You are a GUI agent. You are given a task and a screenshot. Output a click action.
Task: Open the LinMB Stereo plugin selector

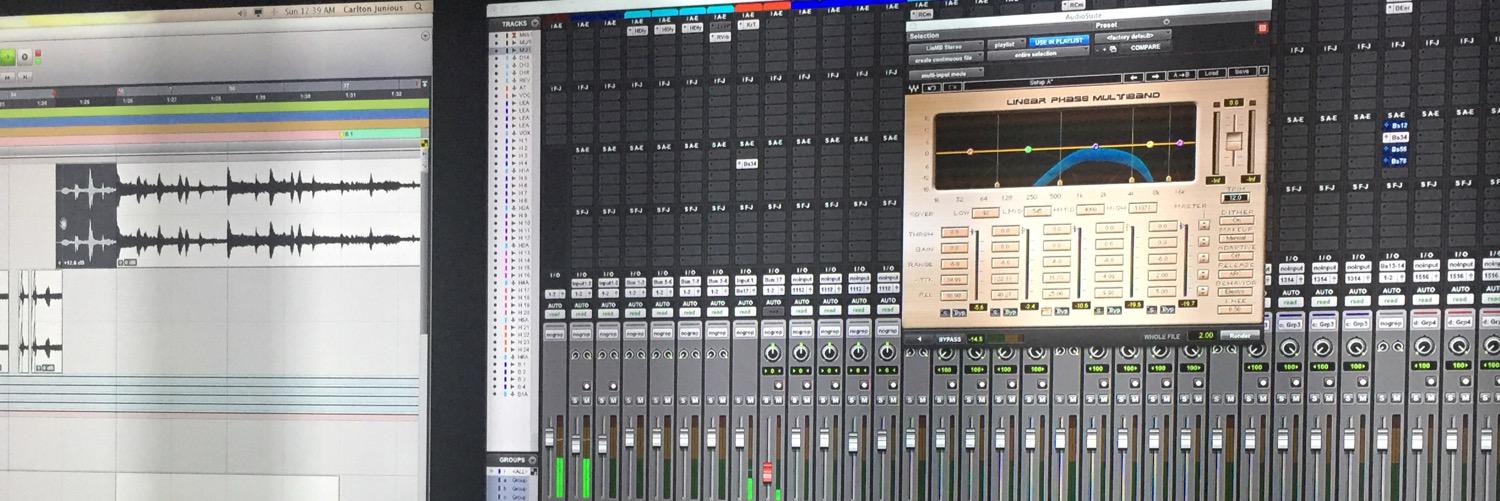coord(945,47)
